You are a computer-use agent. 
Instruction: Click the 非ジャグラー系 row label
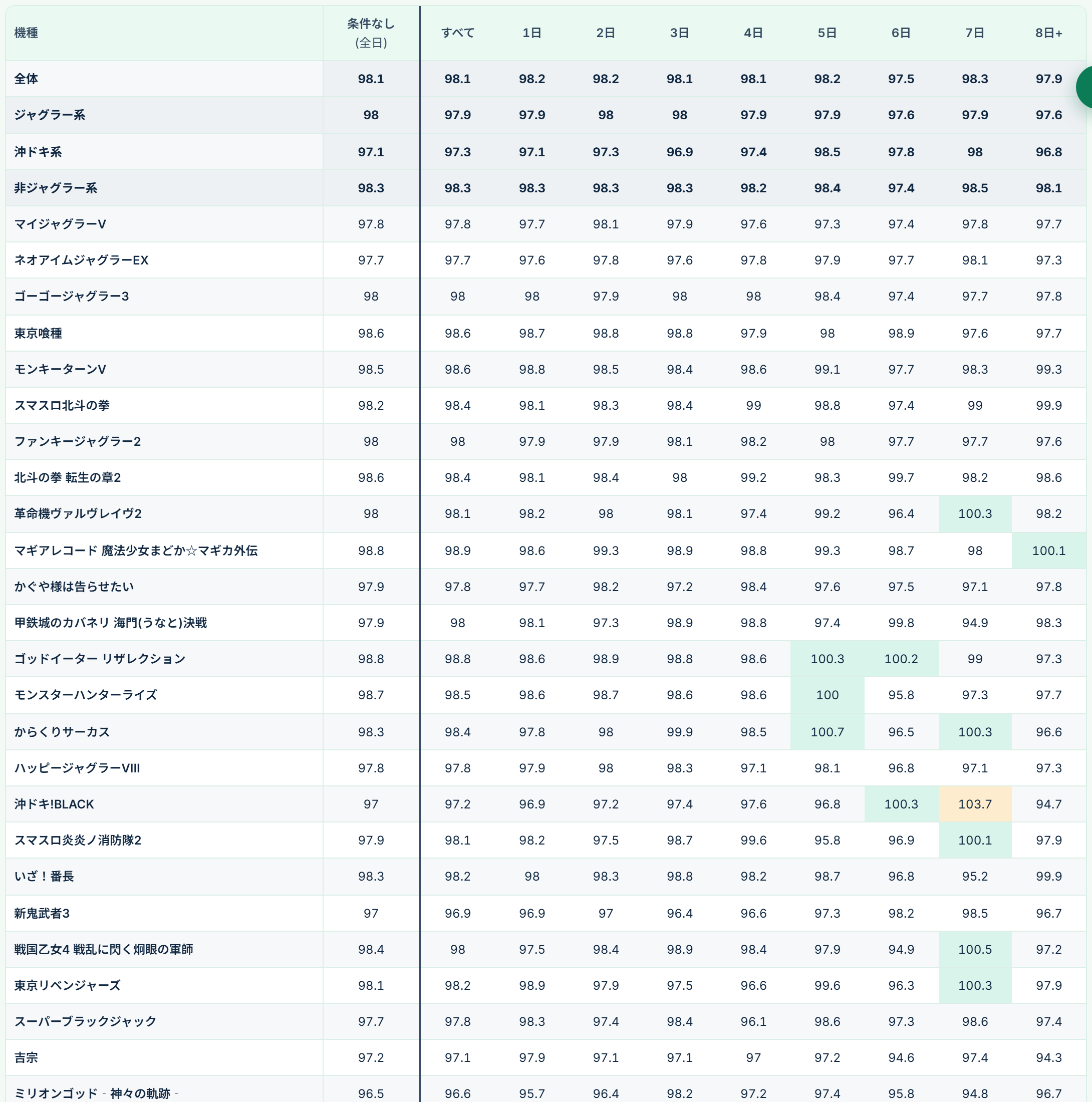(x=55, y=188)
